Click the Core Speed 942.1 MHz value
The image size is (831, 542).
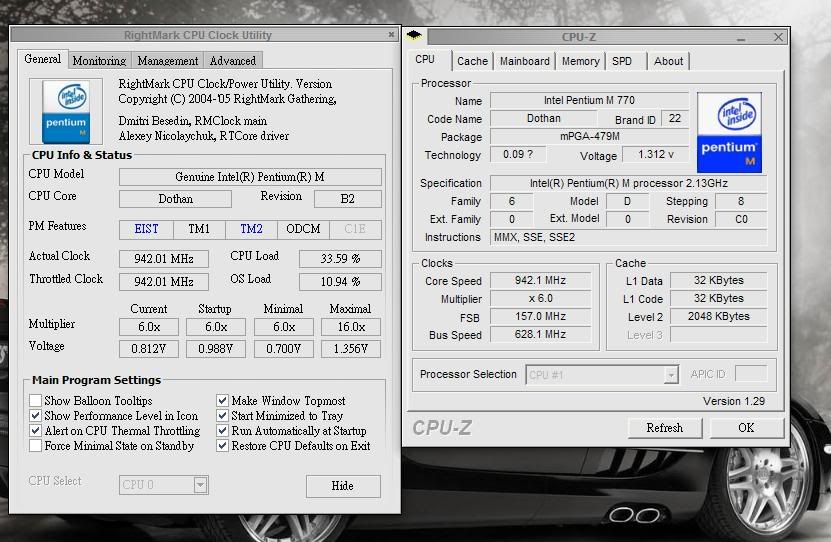[541, 280]
